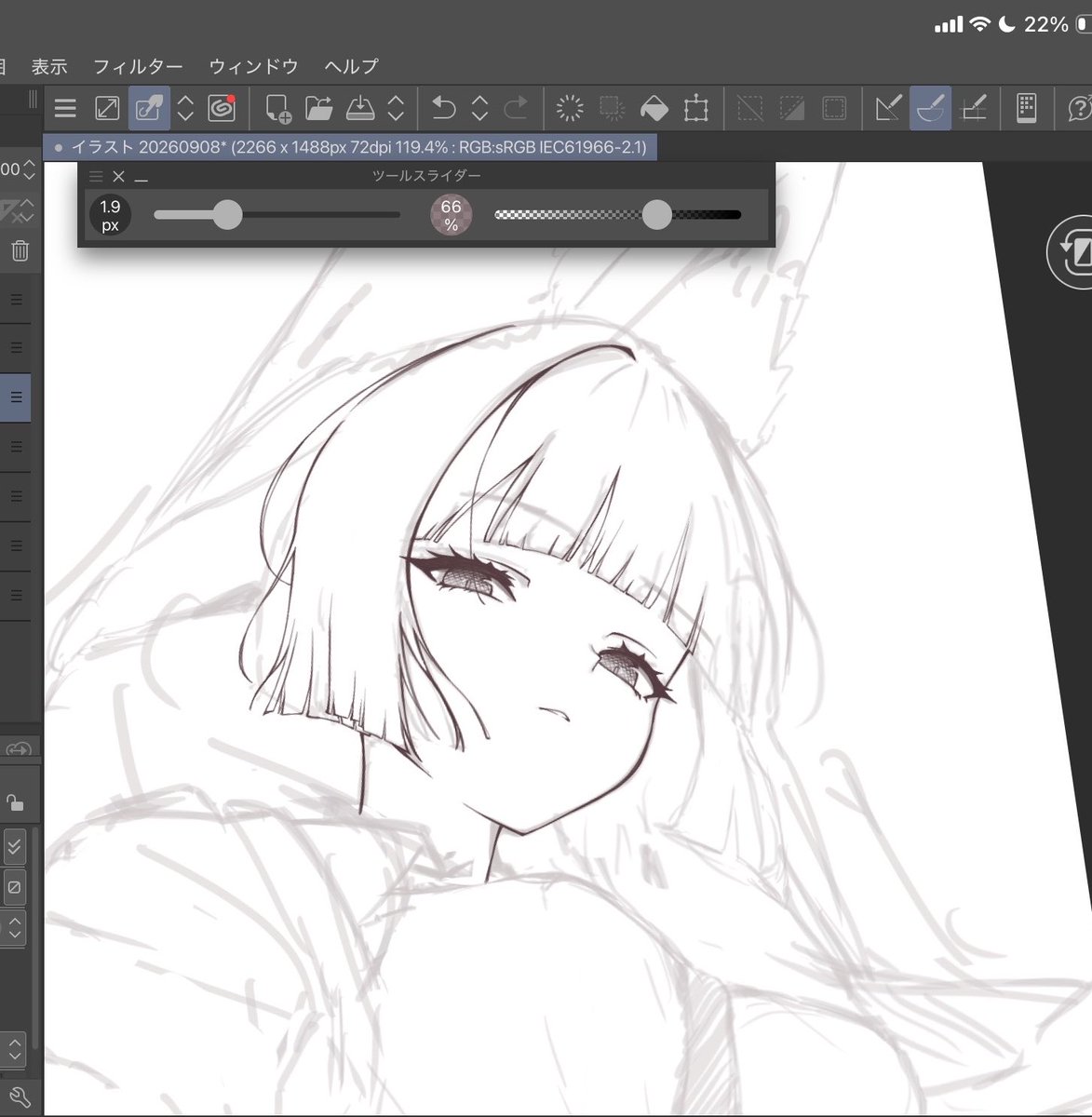The image size is (1092, 1117).
Task: Click the open file folder icon
Action: point(319,109)
